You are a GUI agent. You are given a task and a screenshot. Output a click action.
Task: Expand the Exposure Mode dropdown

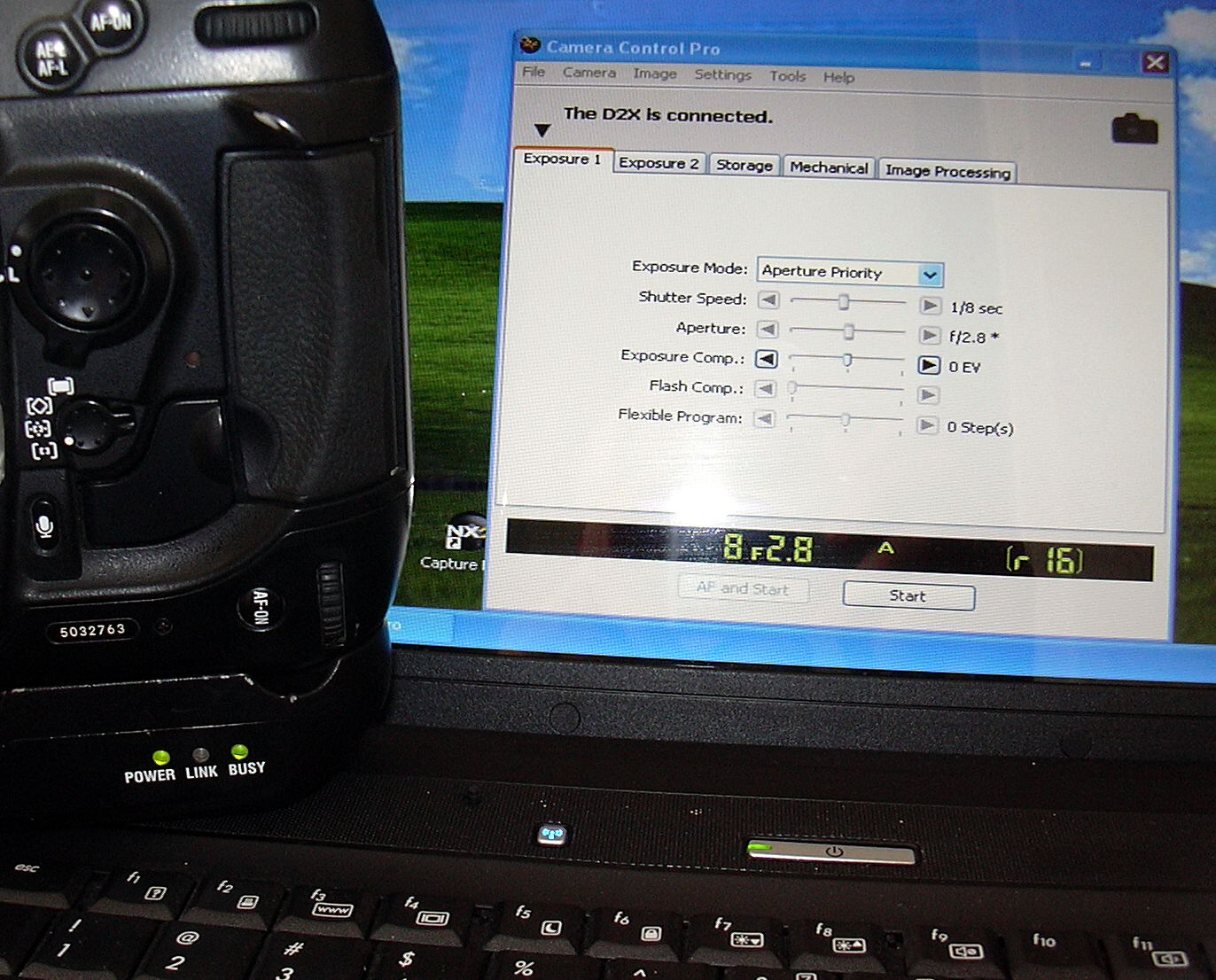[930, 275]
